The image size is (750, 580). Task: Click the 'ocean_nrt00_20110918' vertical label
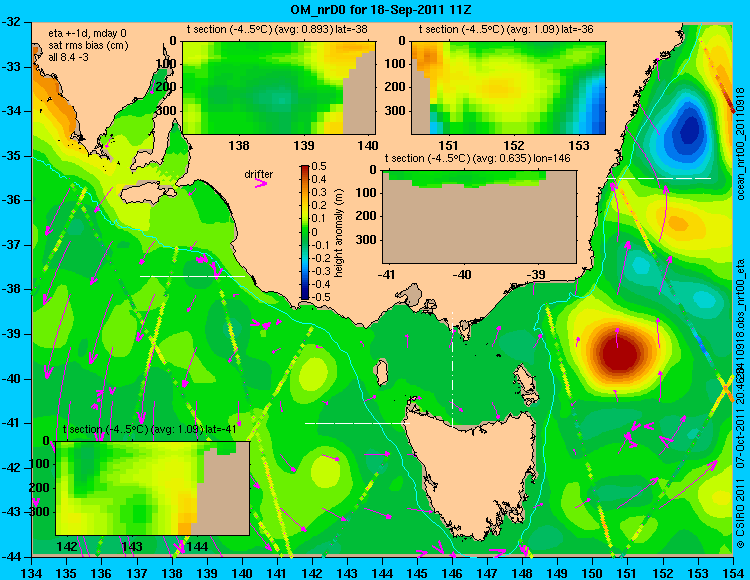click(741, 143)
